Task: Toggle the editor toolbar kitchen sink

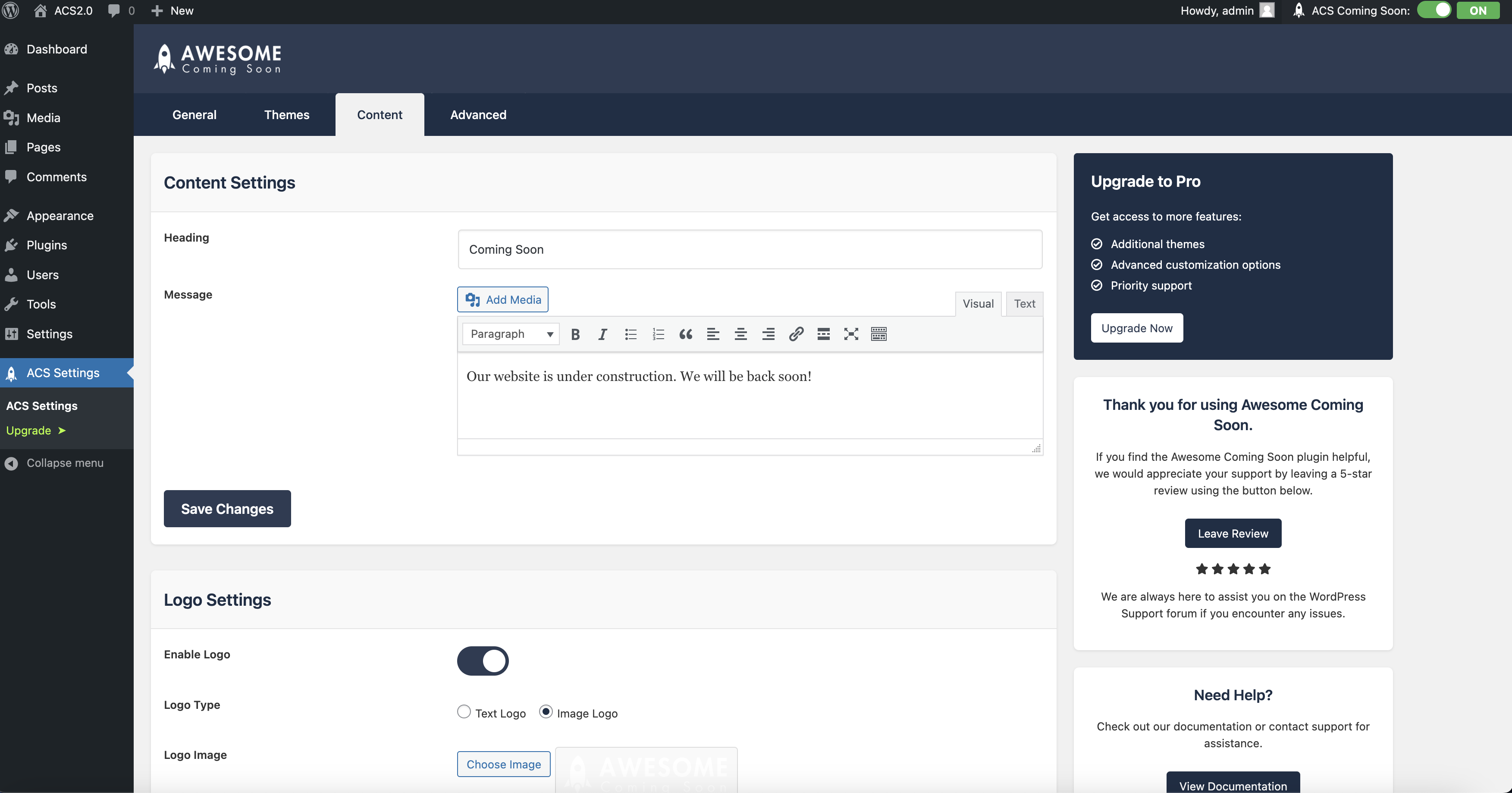Action: (878, 334)
